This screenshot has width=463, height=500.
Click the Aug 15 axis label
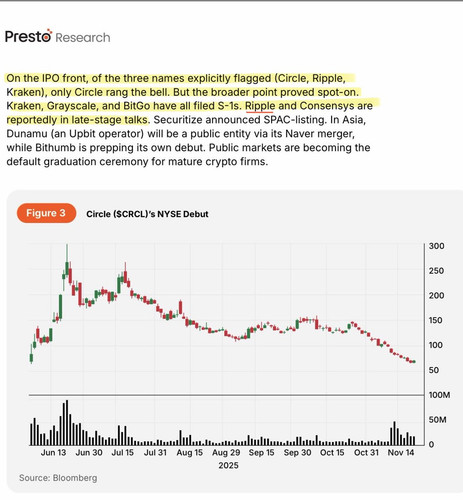pyautogui.click(x=189, y=453)
